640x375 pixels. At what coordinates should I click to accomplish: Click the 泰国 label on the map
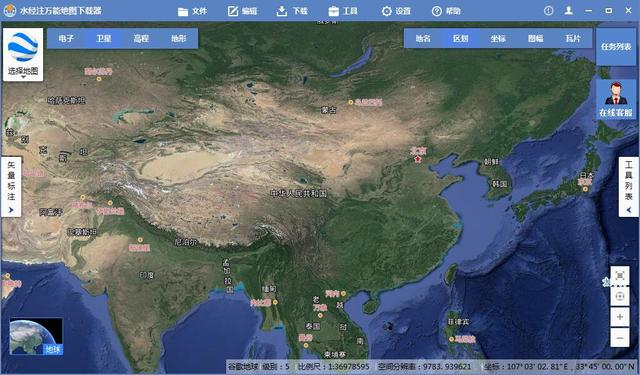click(x=313, y=326)
